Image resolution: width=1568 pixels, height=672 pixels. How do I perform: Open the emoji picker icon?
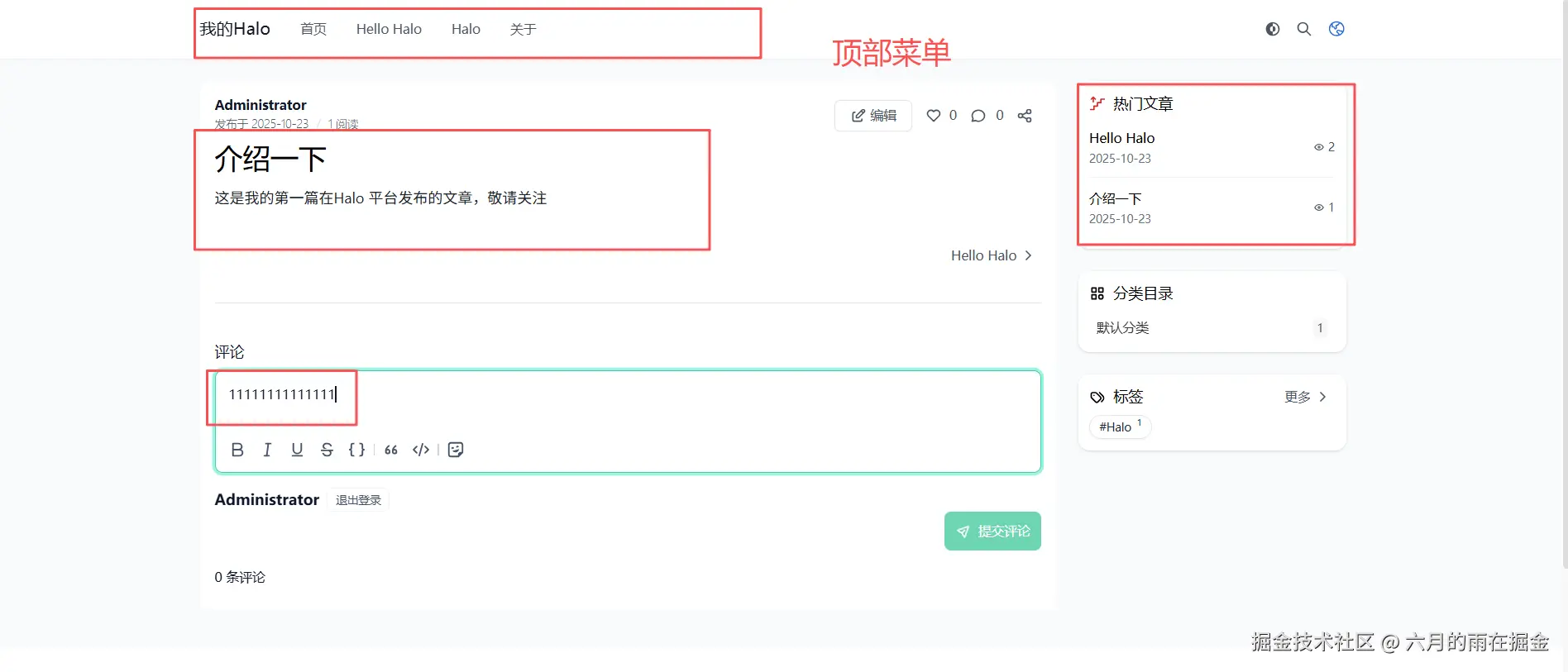(x=456, y=450)
